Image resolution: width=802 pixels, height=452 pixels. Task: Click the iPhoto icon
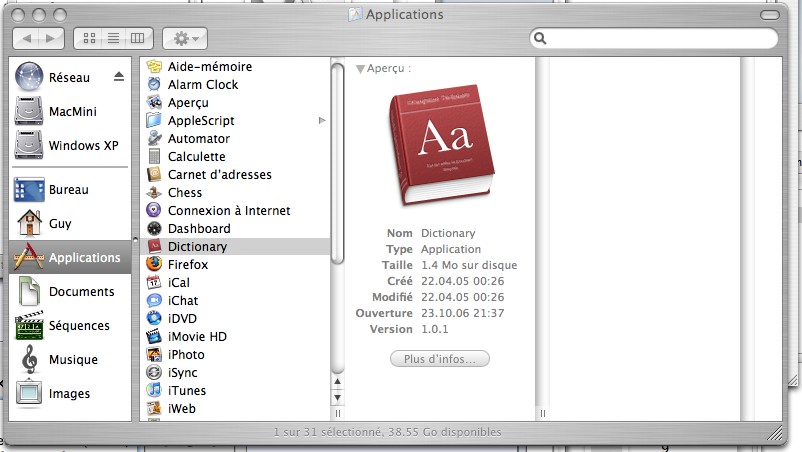154,354
